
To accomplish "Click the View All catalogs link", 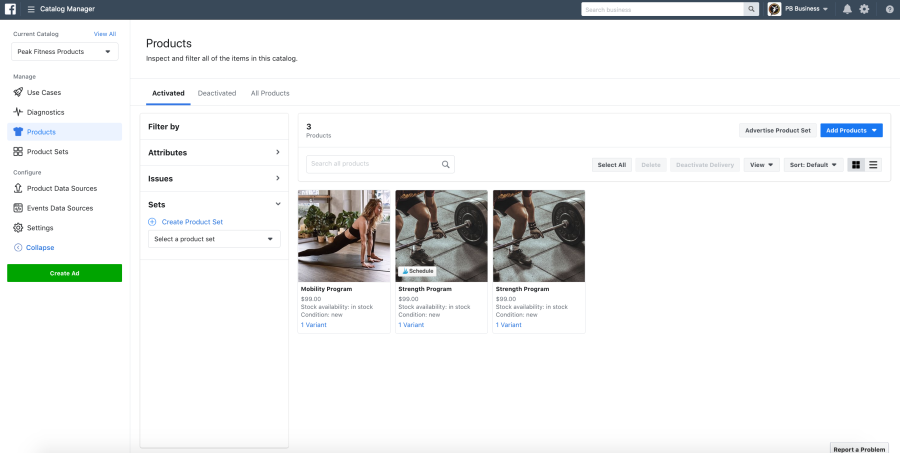I will point(105,34).
